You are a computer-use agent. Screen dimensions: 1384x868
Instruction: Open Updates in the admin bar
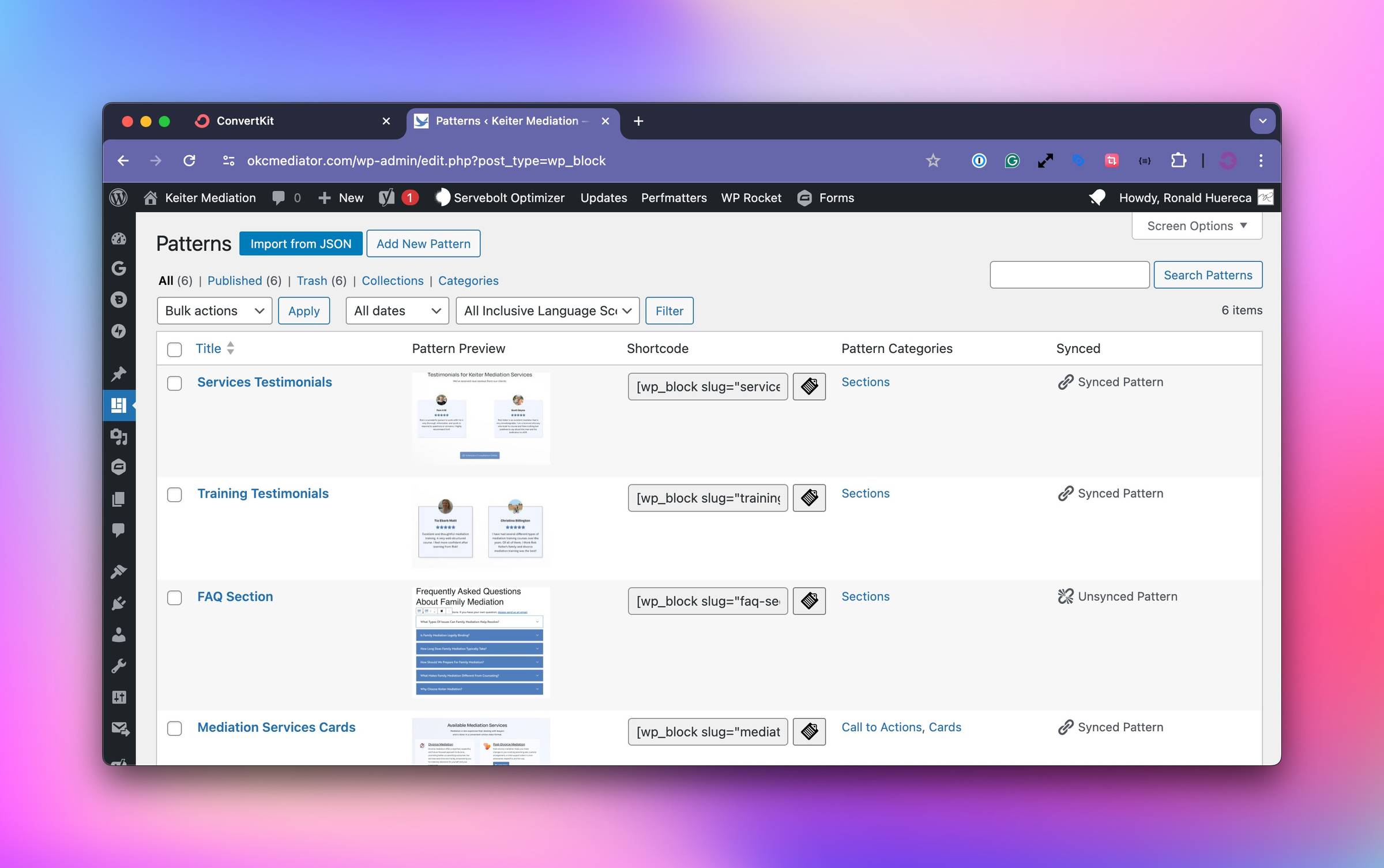pyautogui.click(x=603, y=198)
